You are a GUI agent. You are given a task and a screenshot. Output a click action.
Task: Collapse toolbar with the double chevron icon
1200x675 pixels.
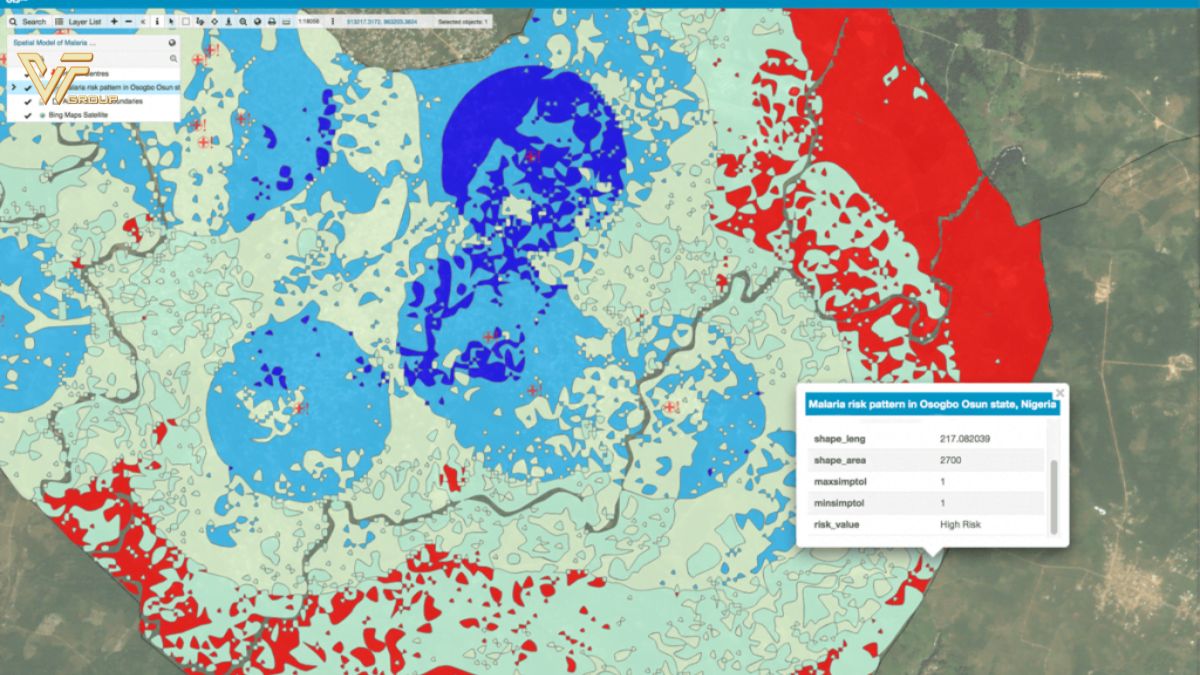[x=141, y=21]
